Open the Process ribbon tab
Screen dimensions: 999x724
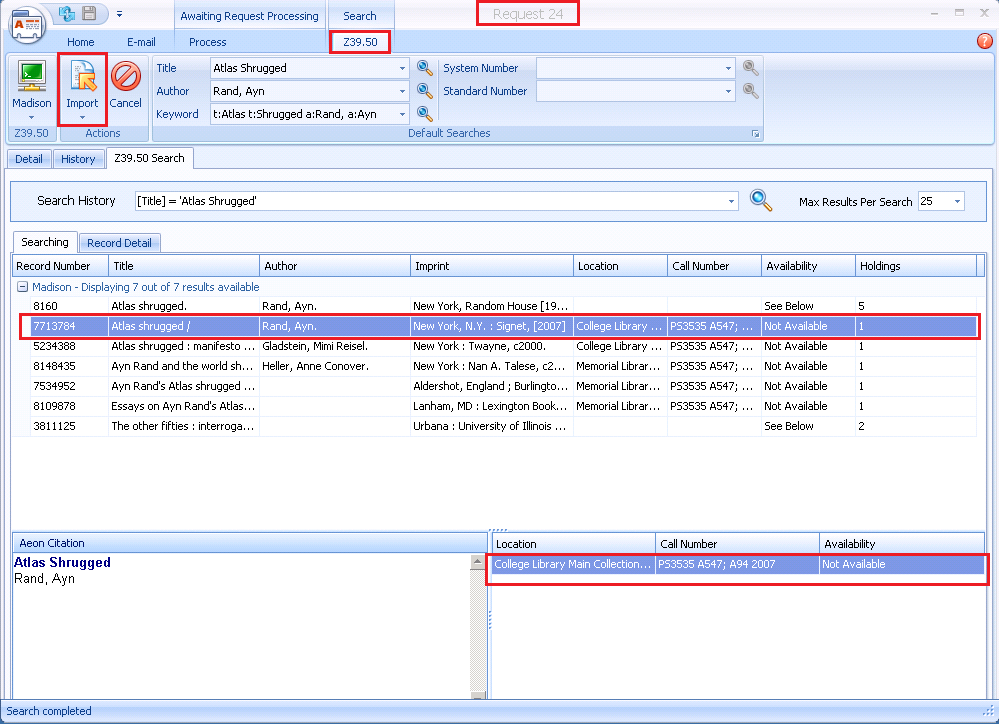click(207, 42)
